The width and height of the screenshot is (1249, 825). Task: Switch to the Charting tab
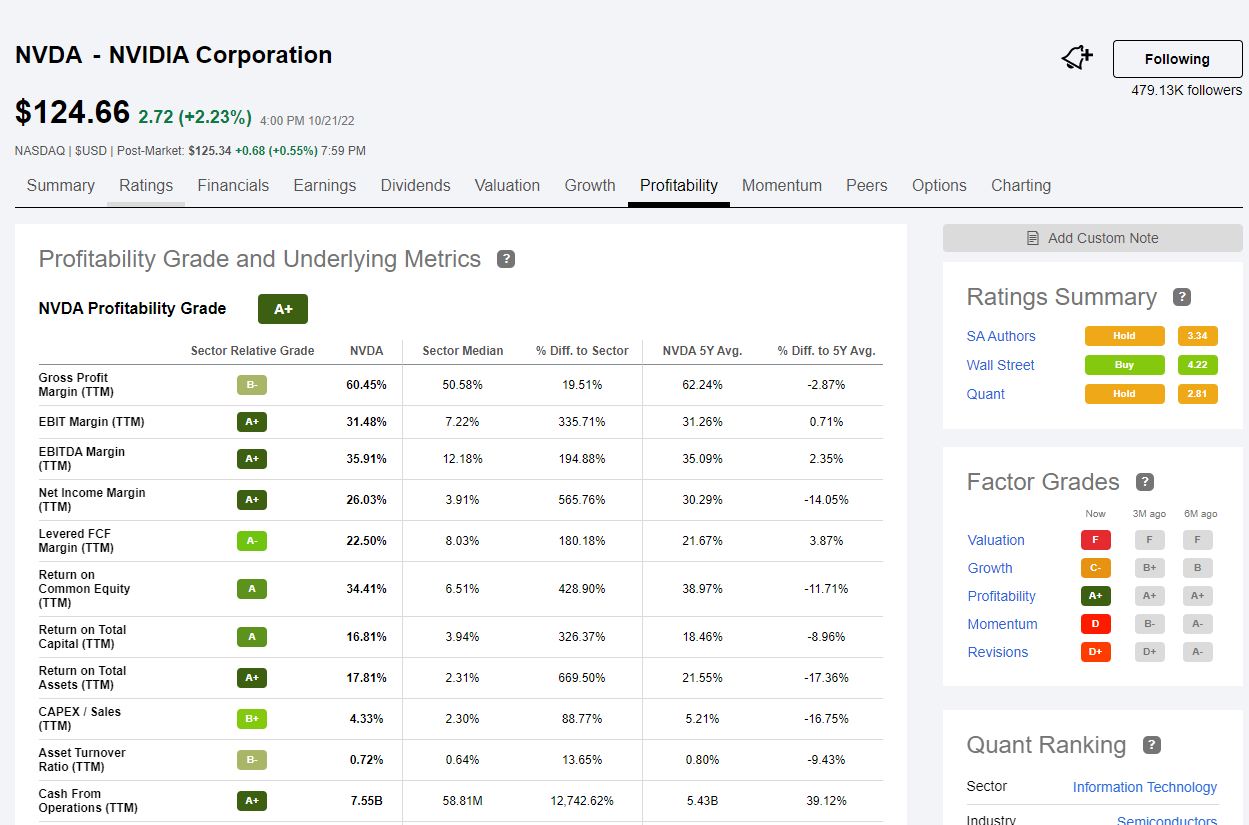tap(1021, 186)
